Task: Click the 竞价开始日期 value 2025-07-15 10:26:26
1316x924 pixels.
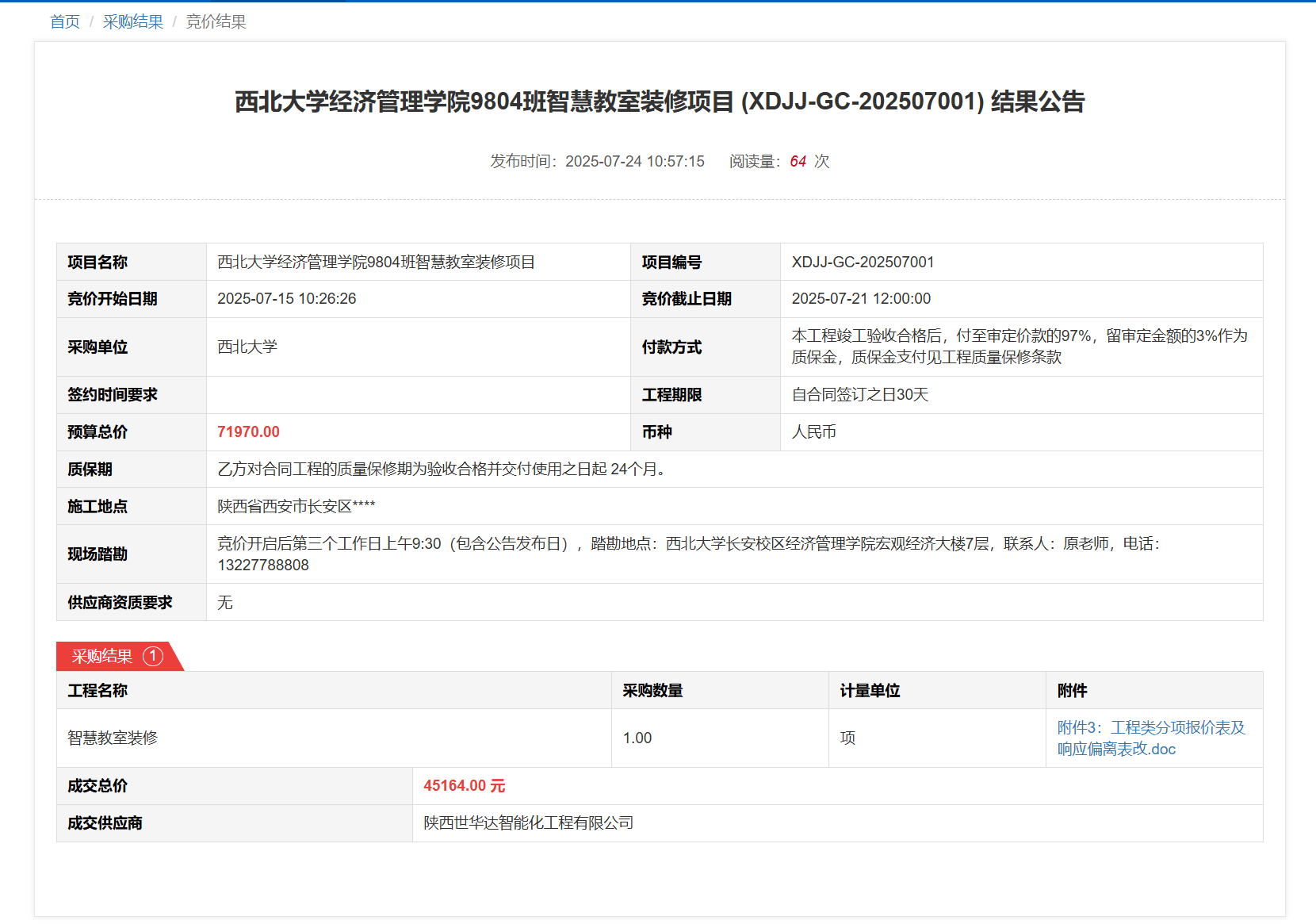Action: pyautogui.click(x=286, y=299)
